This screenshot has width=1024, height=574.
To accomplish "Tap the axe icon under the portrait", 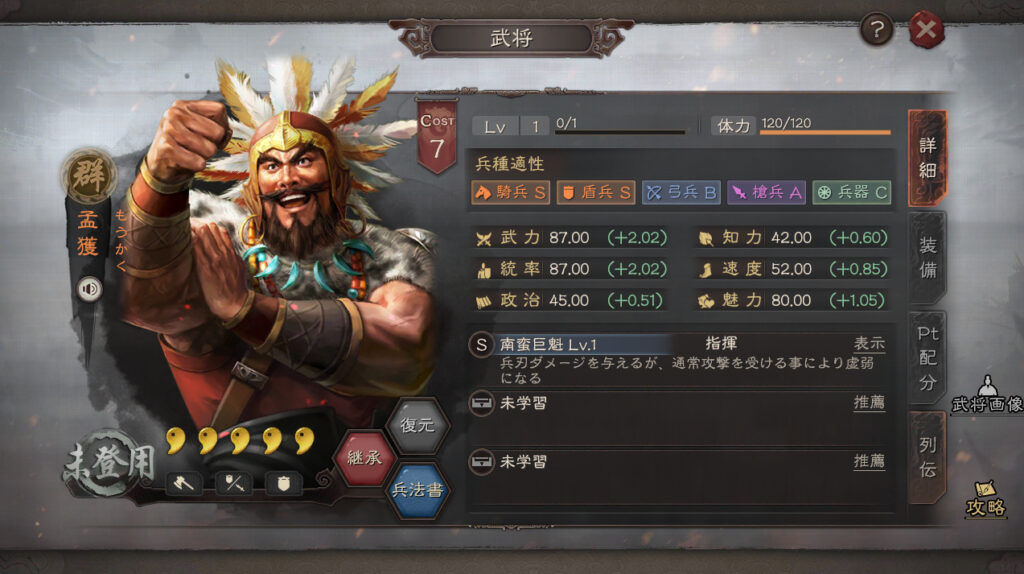I will [x=184, y=484].
